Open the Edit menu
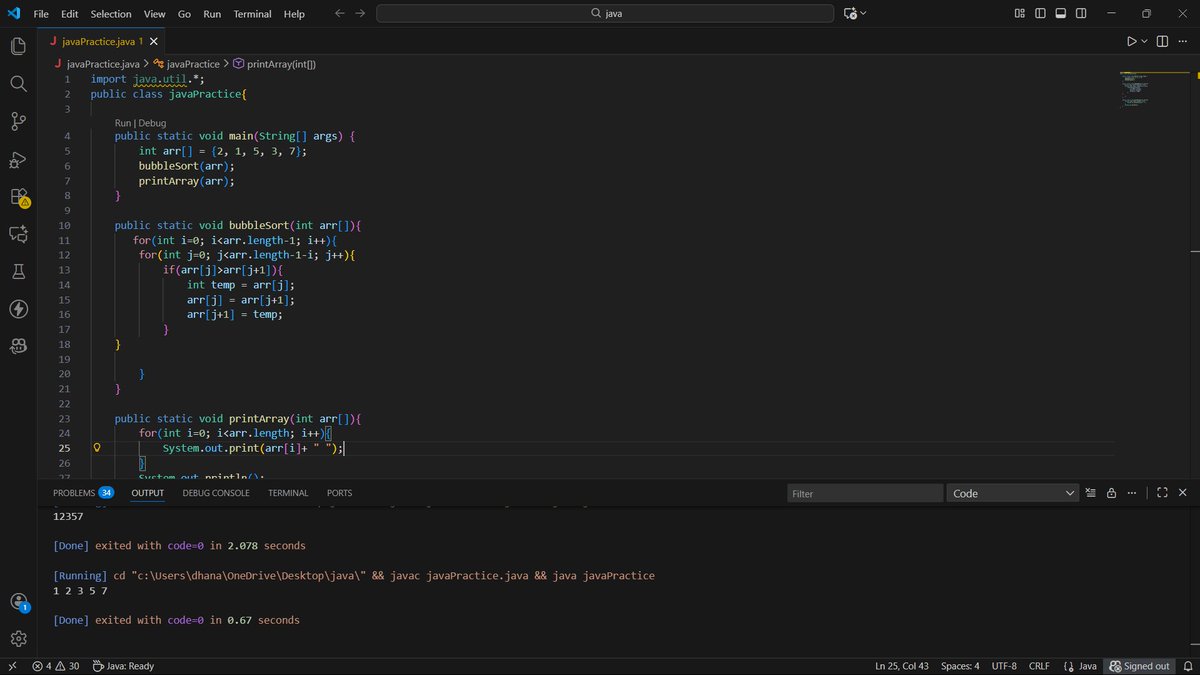The width and height of the screenshot is (1200, 675). tap(69, 14)
